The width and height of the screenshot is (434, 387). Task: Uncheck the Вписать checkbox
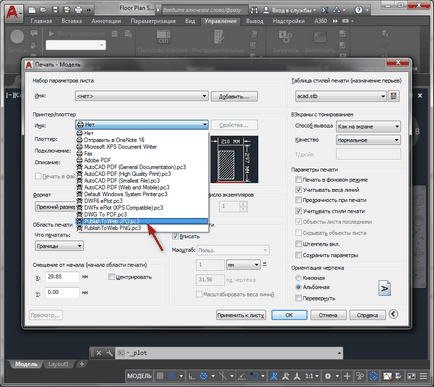(175, 236)
